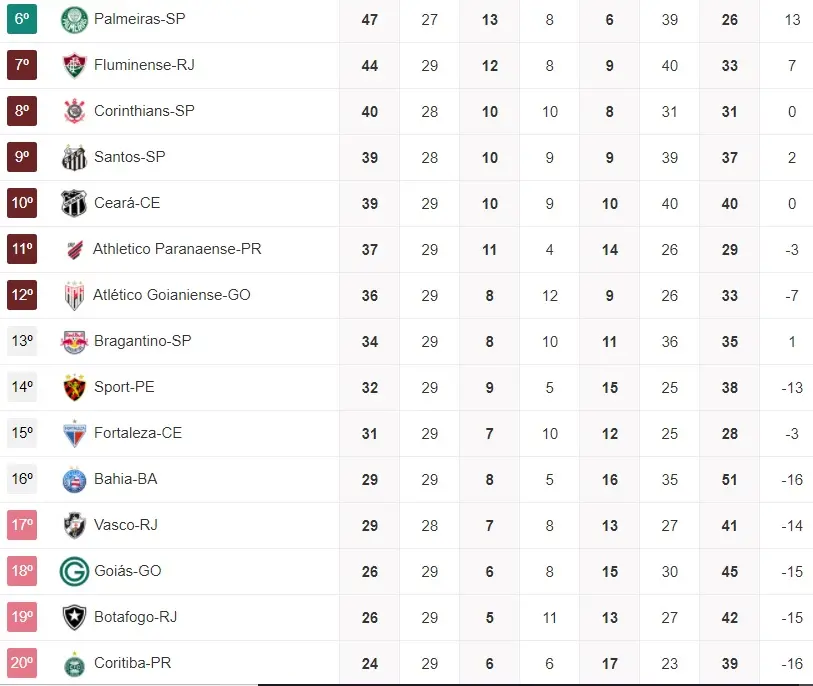Open the Atlético Goianiense-GO team link

[x=172, y=295]
